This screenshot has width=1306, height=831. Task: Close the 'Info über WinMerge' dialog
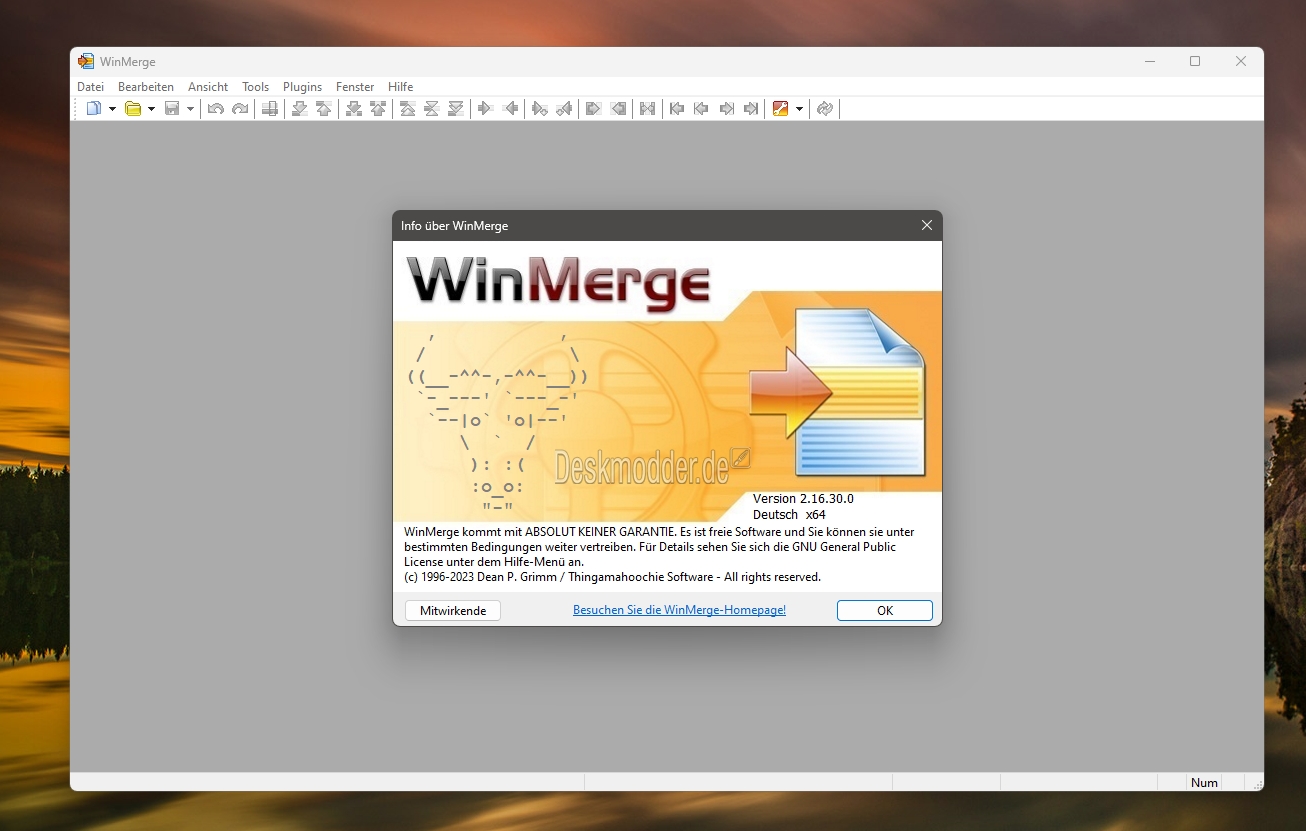point(927,226)
